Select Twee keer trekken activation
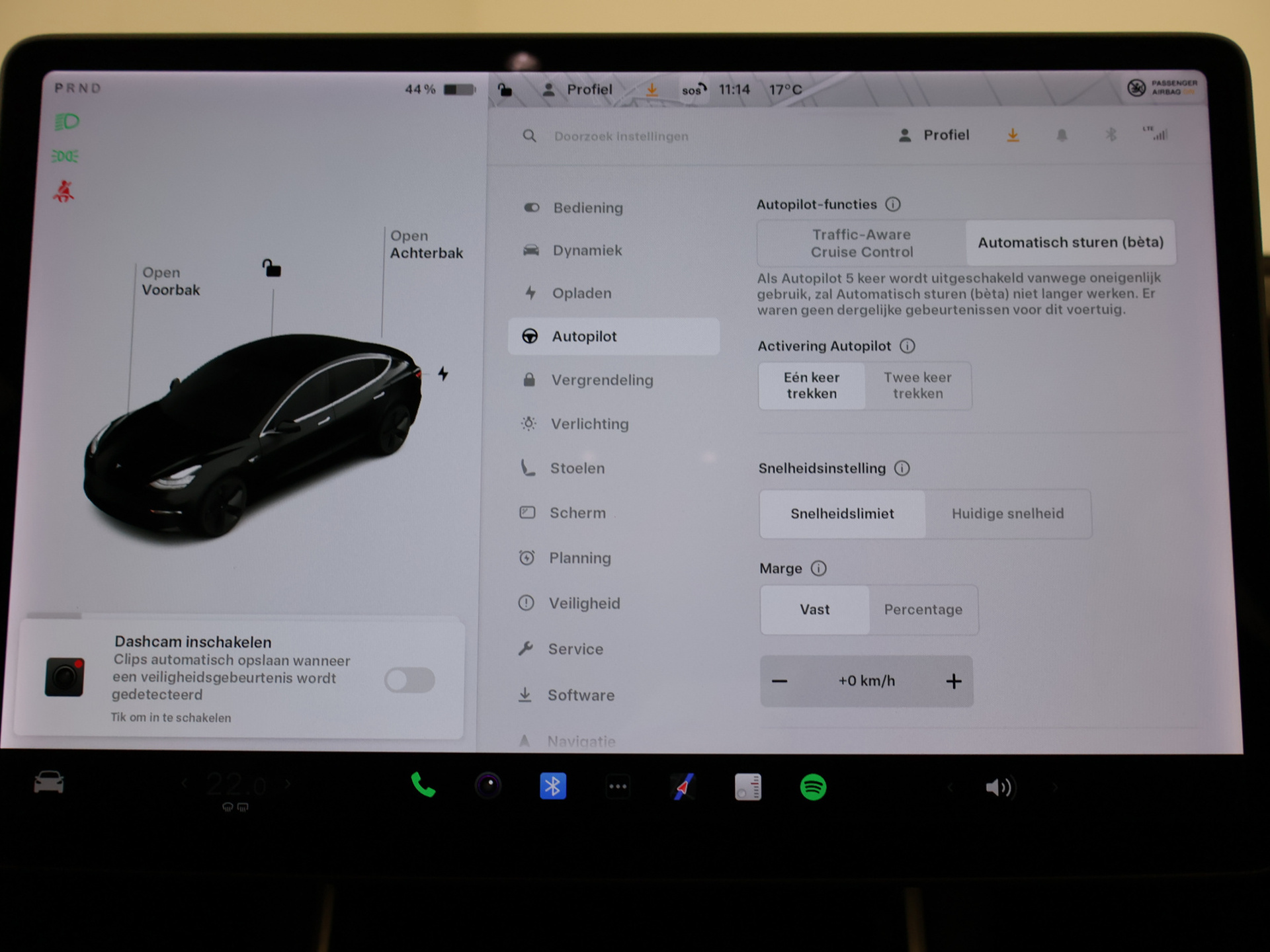The image size is (1270, 952). 917,385
